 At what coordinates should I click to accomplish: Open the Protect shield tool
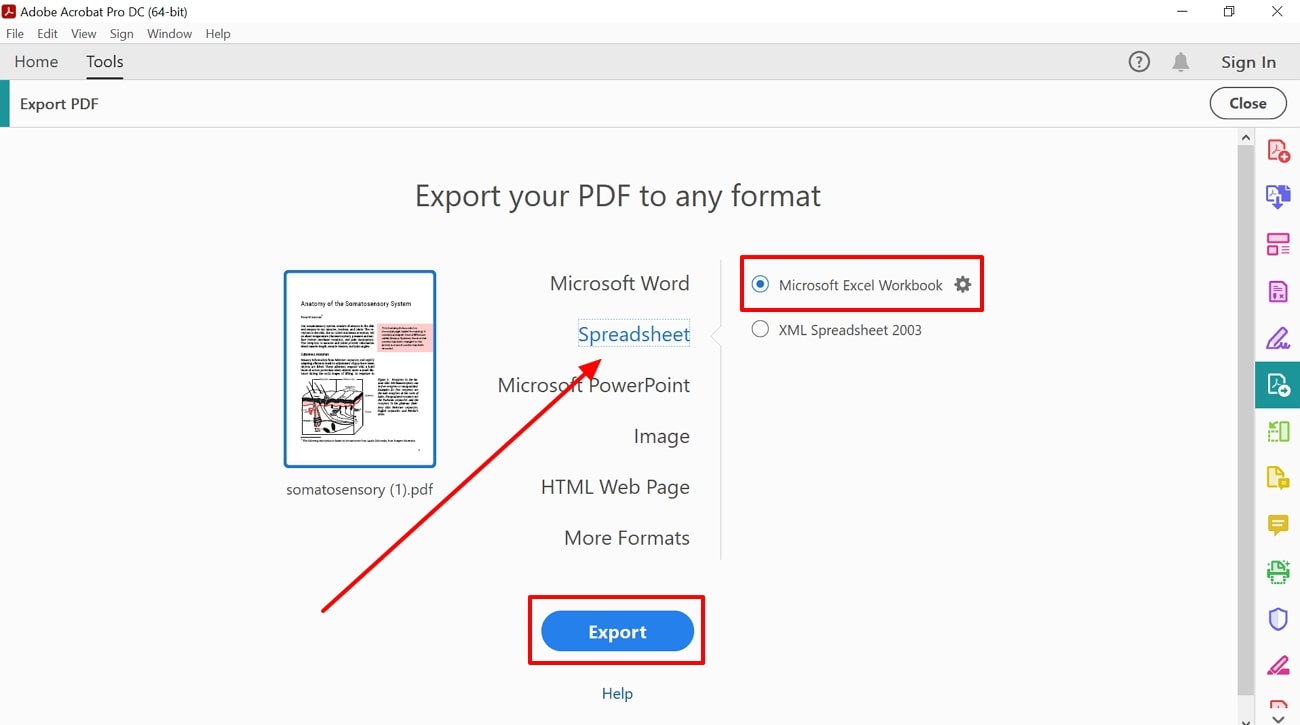point(1278,619)
